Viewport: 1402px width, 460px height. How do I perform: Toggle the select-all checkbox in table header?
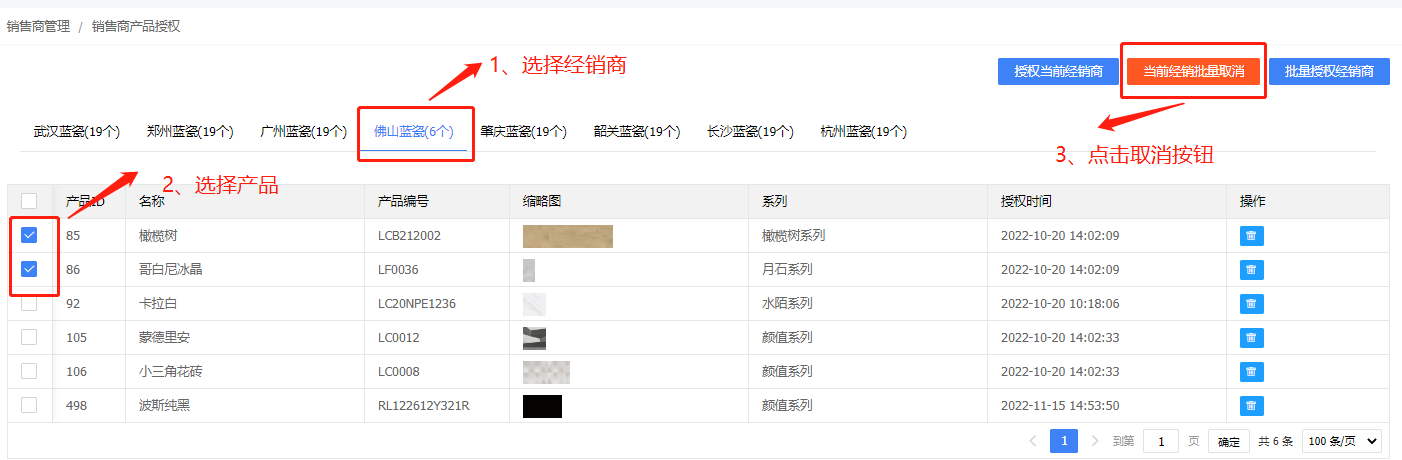coord(29,201)
